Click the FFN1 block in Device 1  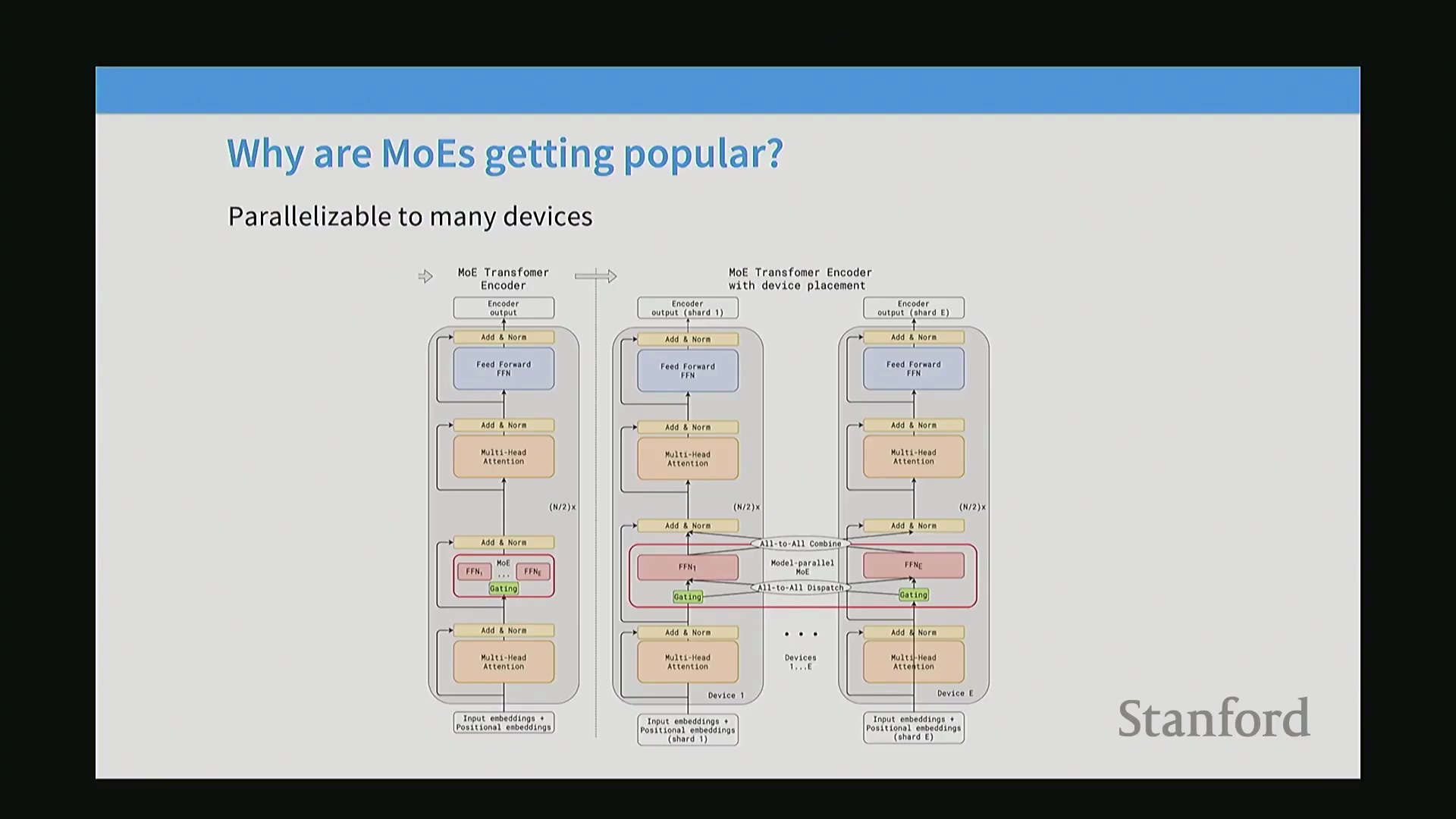coord(688,567)
